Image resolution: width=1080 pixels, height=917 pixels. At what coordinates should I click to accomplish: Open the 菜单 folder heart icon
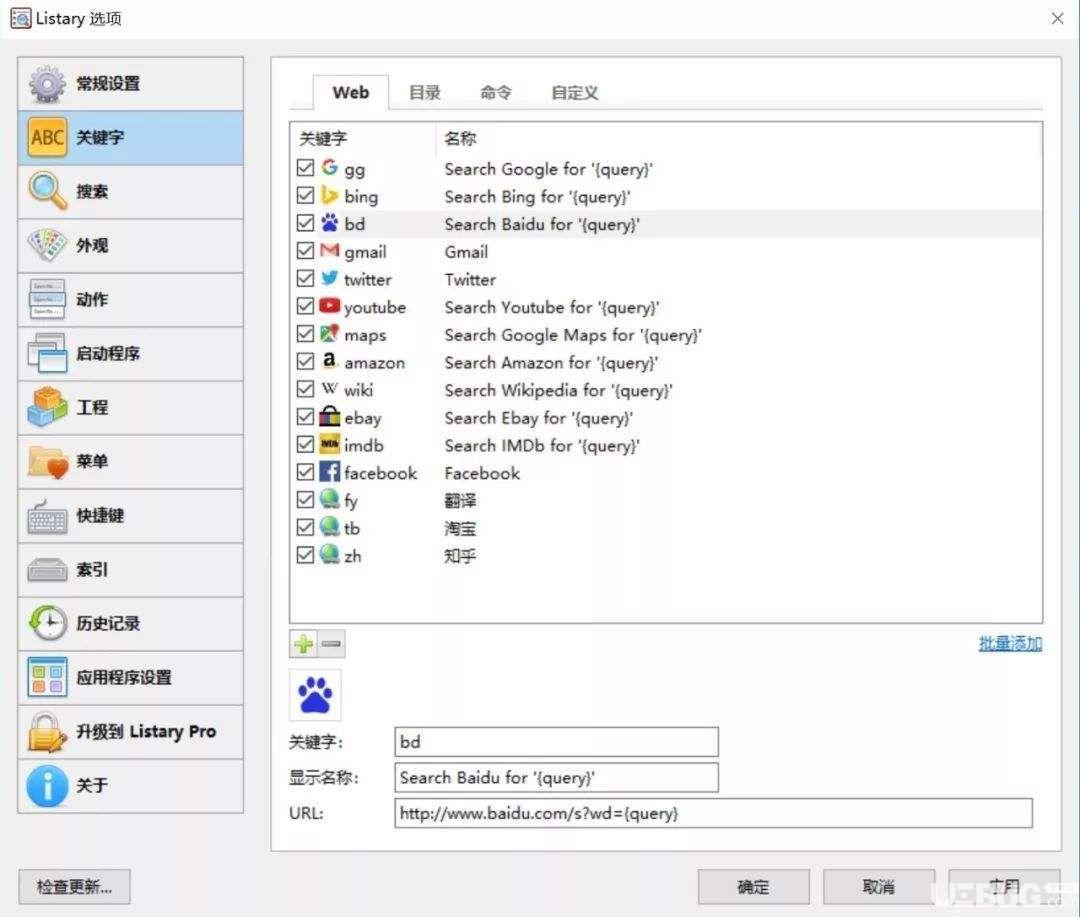click(47, 462)
